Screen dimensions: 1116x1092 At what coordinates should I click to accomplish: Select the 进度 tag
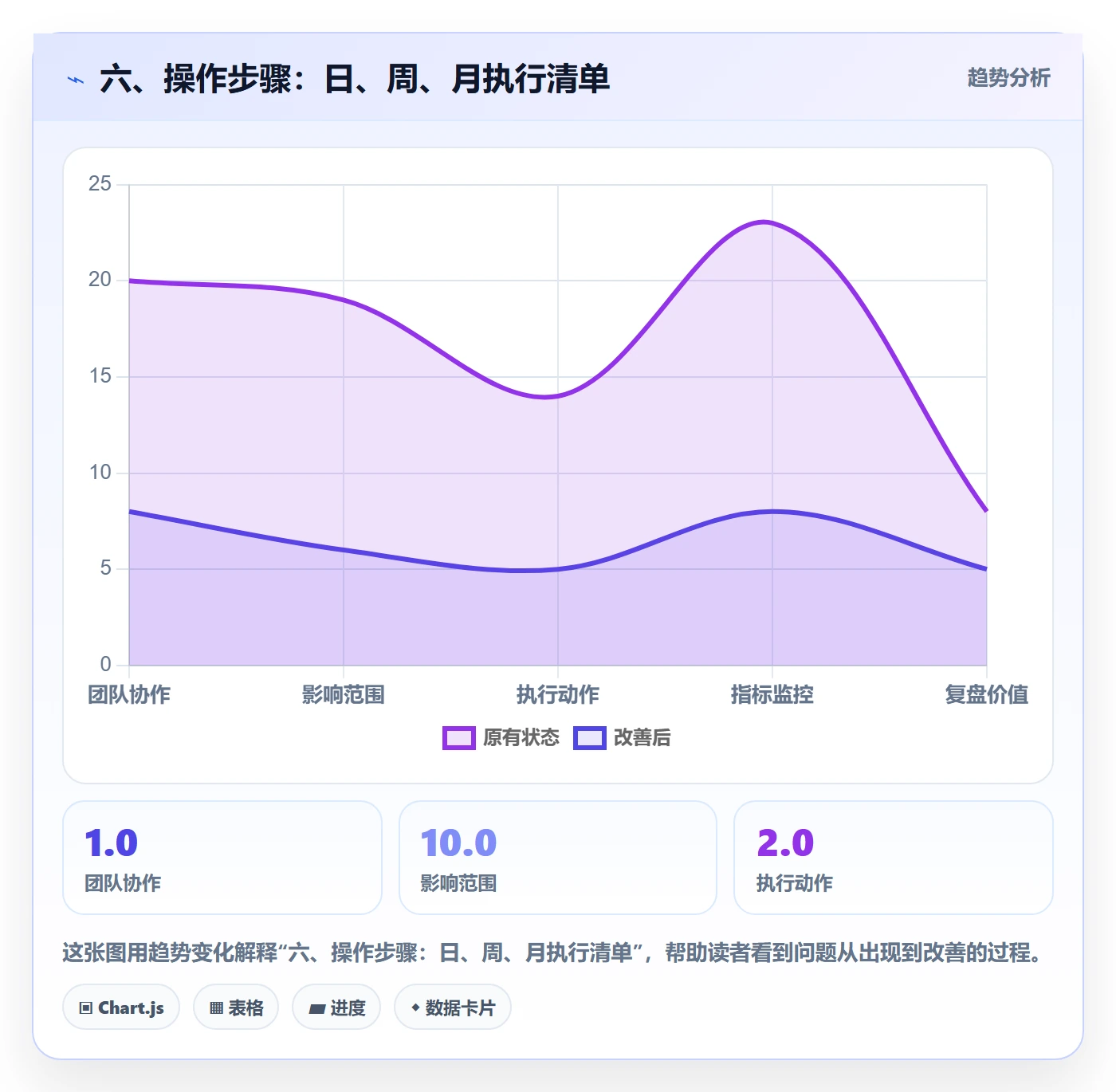click(336, 1008)
